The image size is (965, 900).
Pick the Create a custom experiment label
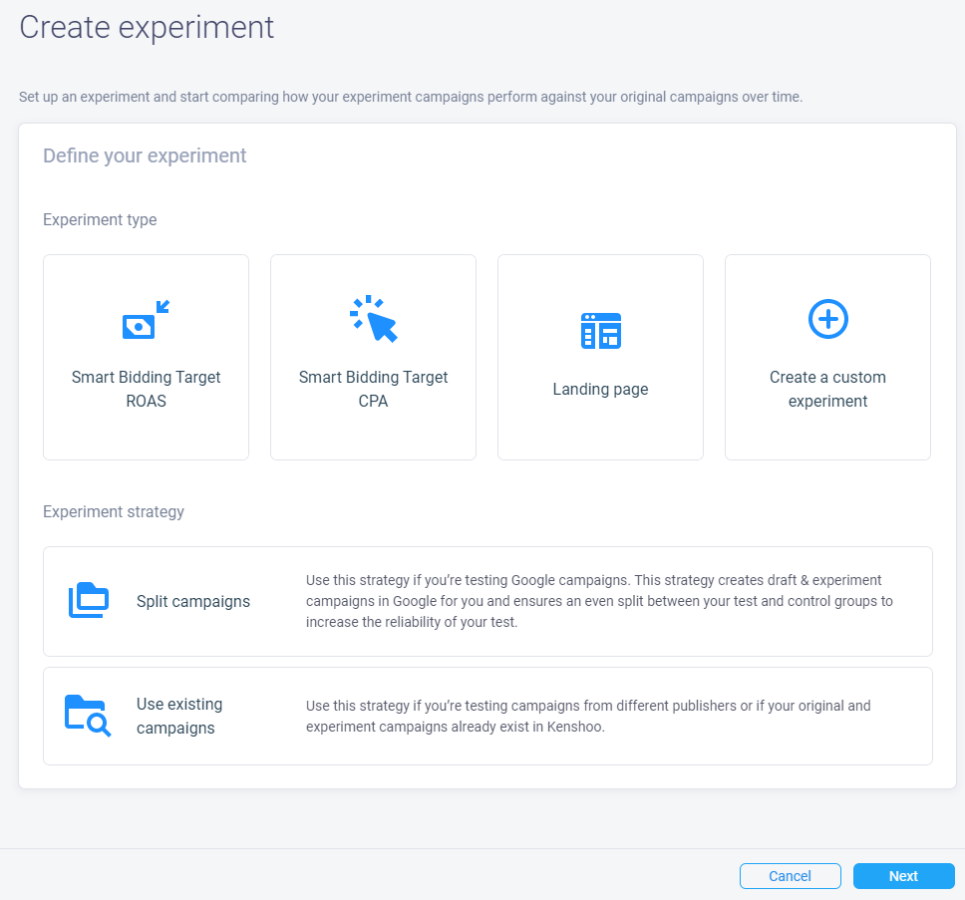click(828, 389)
